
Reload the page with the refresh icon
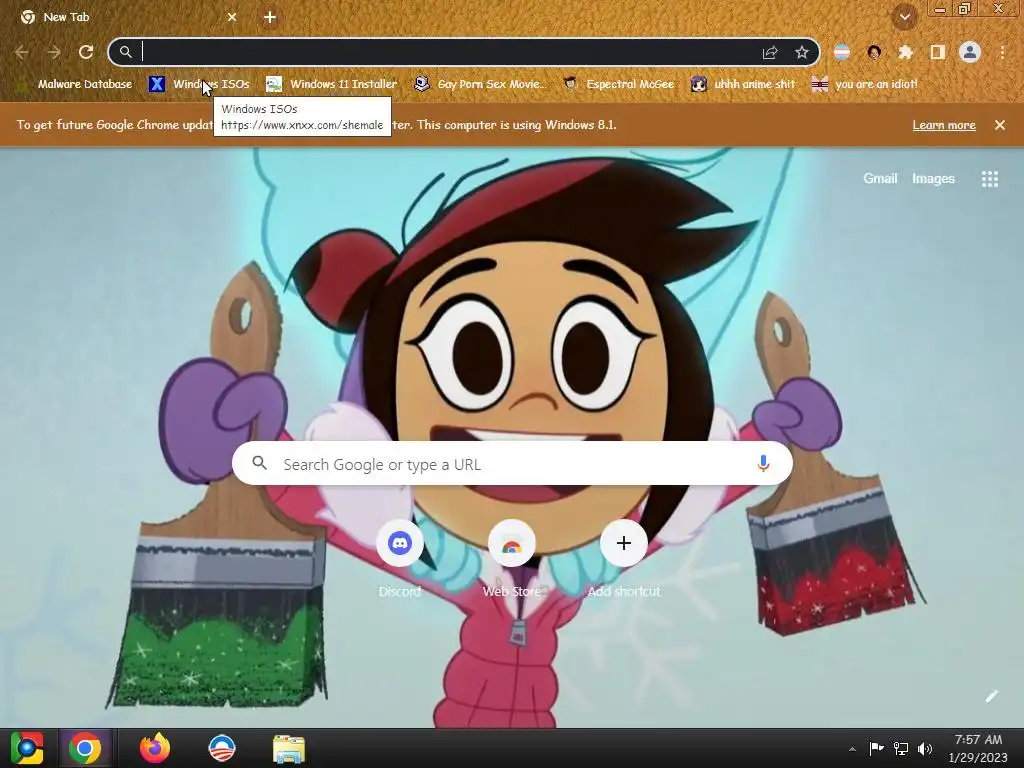click(86, 52)
